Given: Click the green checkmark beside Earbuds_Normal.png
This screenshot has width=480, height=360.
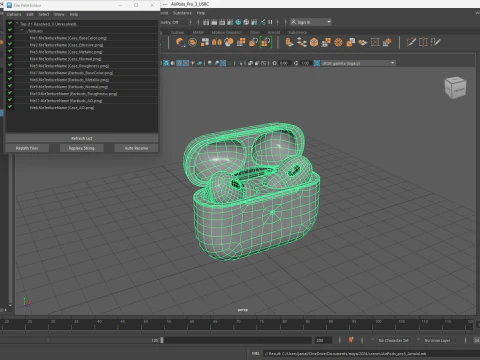Looking at the screenshot, I should pos(10,86).
